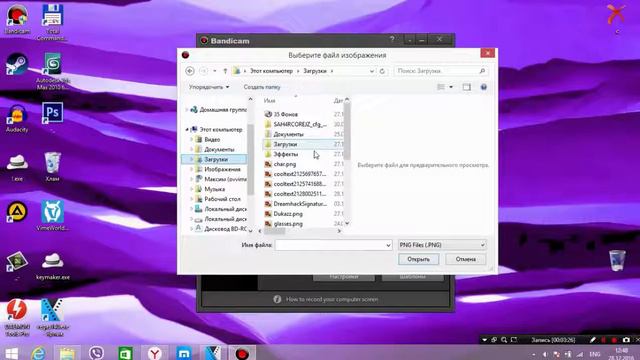Image resolution: width=640 pixels, height=360 pixels.
Task: Launch Steam from the desktop
Action: (17, 64)
